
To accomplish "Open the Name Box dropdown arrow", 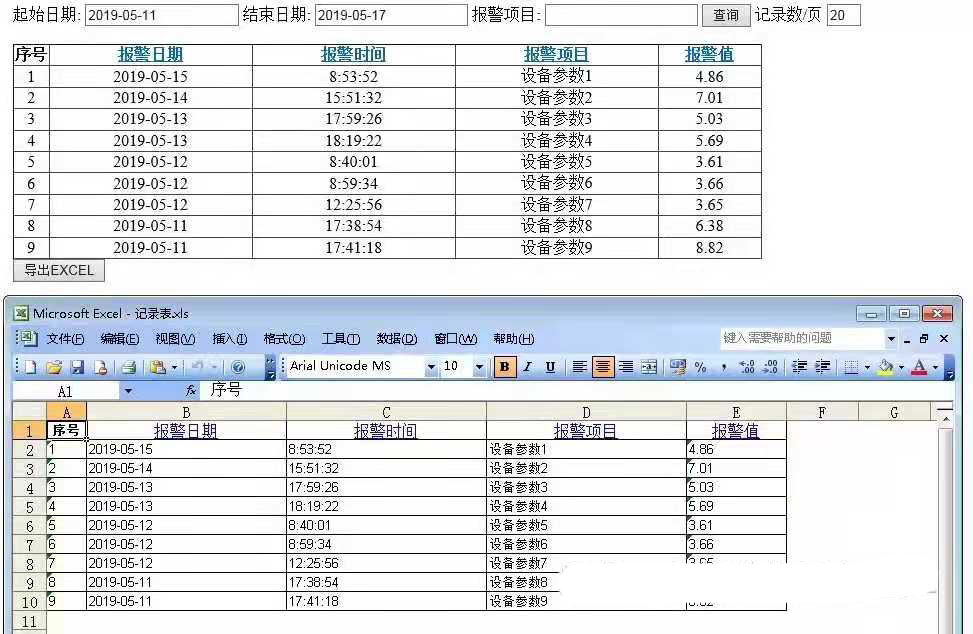I will pyautogui.click(x=128, y=391).
